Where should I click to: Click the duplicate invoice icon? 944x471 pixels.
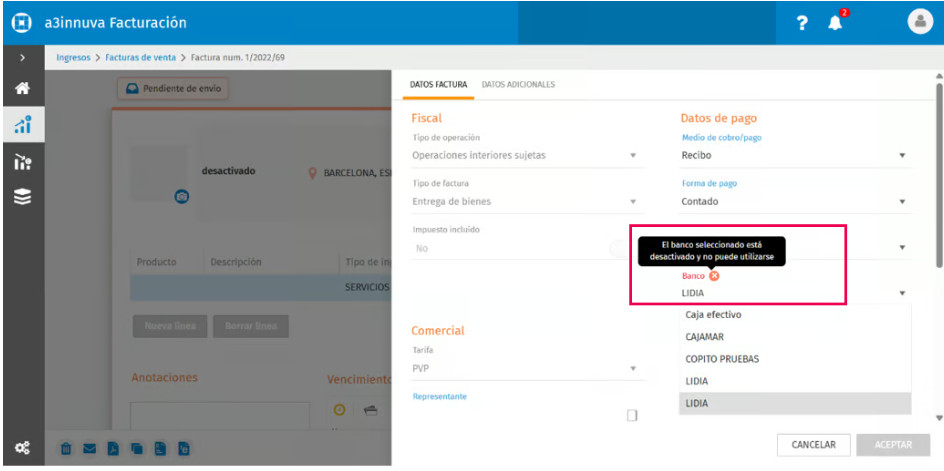[x=137, y=448]
